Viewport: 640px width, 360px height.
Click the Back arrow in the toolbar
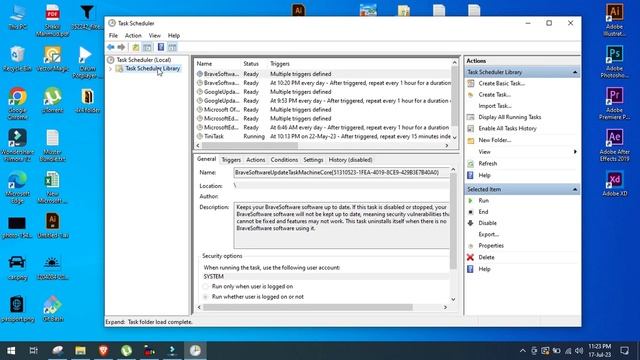(111, 47)
